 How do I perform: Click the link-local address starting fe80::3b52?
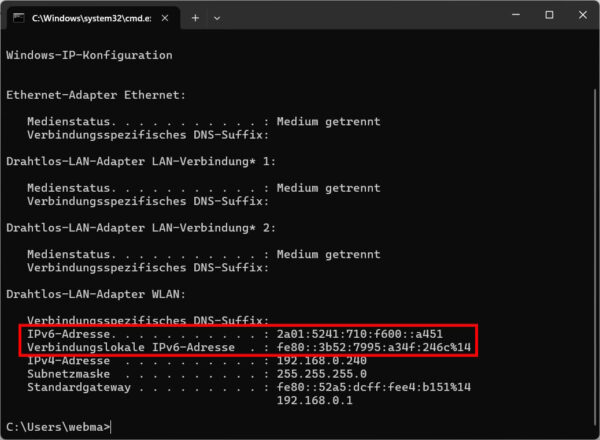[373, 346]
